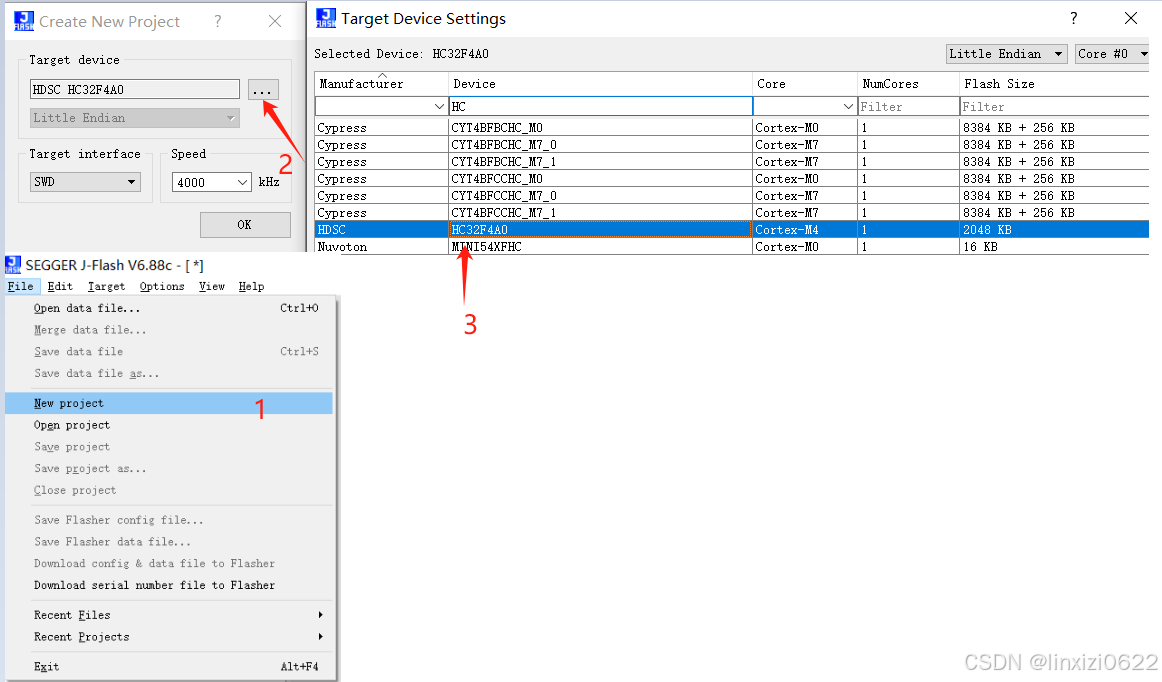The width and height of the screenshot is (1162, 682).
Task: Open the View menu
Action: pos(212,286)
